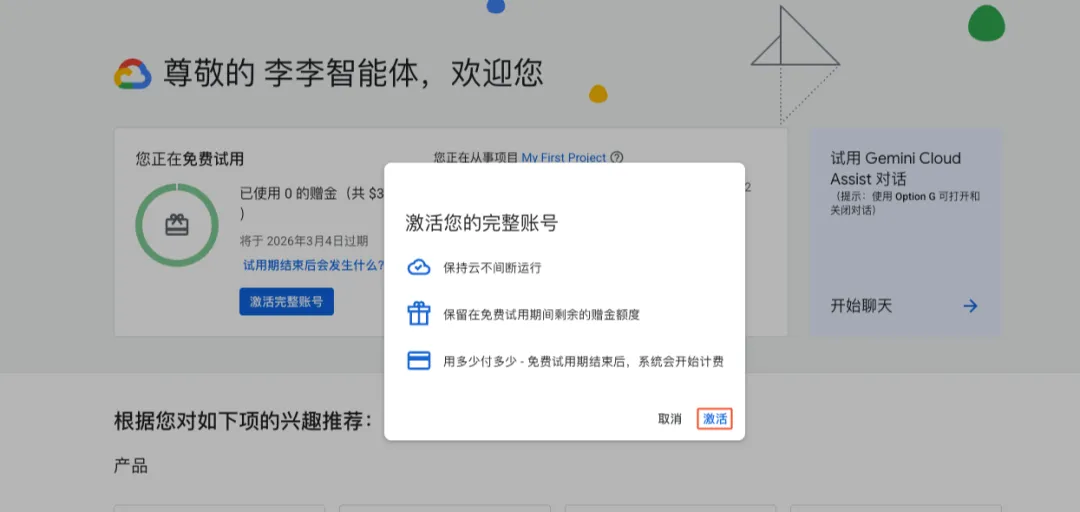Click the 用多少付多少 billing notice text
1080x512 pixels.
pyautogui.click(x=583, y=361)
